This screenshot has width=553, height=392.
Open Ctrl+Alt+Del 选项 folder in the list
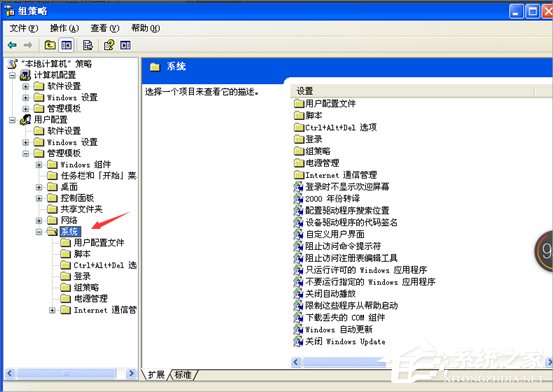tap(335, 127)
